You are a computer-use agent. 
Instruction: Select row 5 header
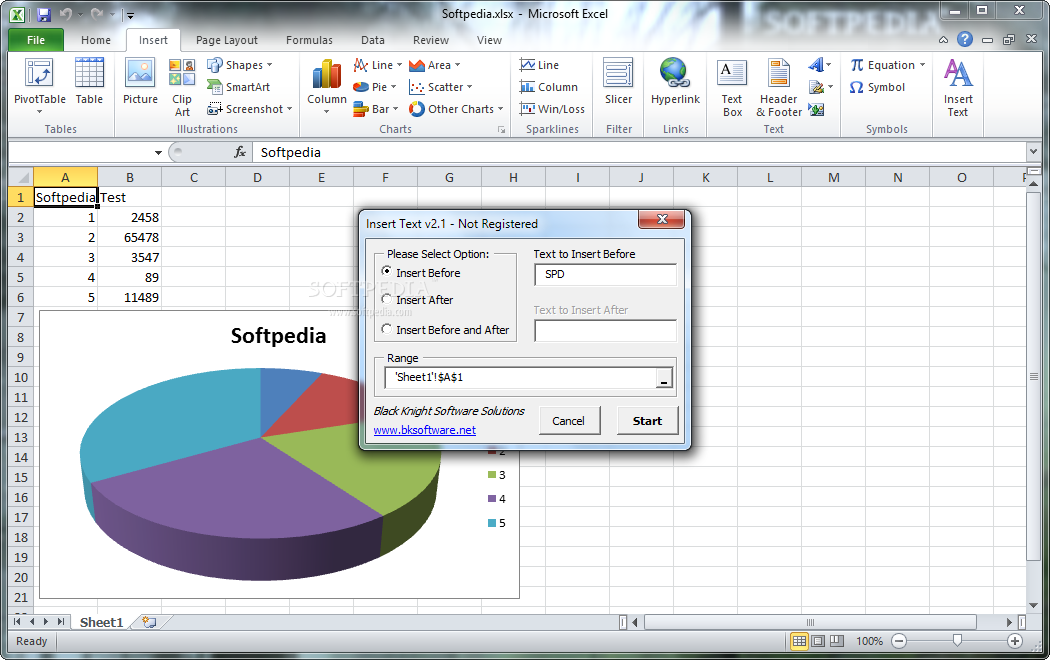click(20, 278)
